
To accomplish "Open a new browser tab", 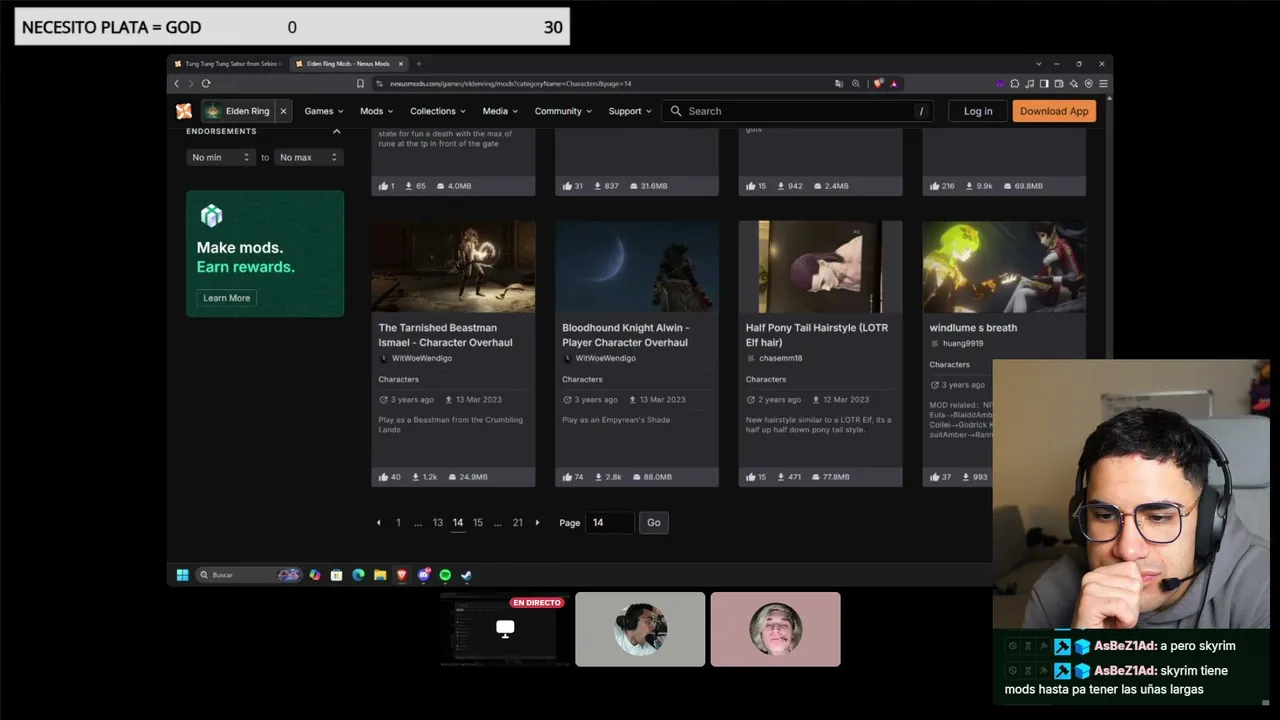I will coord(419,63).
